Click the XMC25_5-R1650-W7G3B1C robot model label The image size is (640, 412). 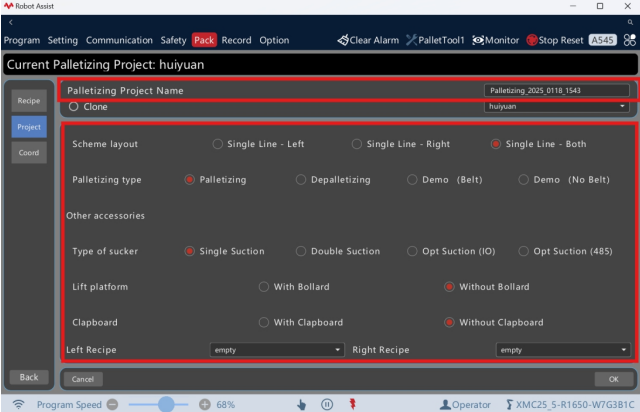click(575, 405)
